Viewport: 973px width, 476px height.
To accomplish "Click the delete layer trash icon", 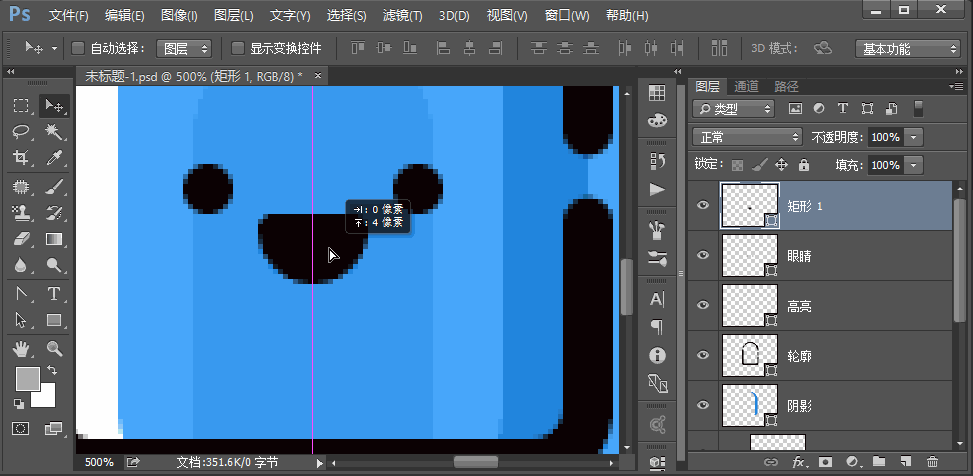I will (932, 462).
